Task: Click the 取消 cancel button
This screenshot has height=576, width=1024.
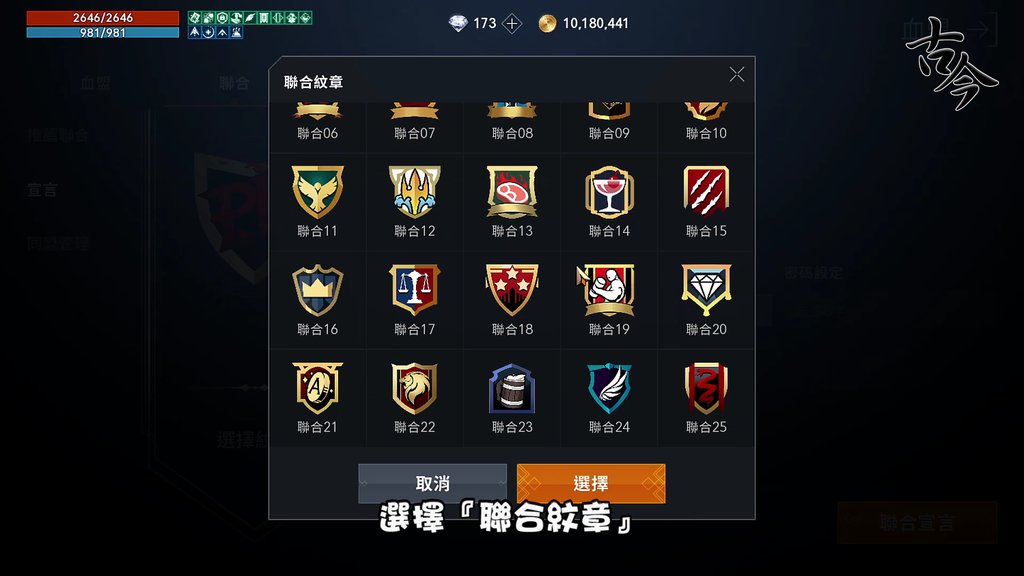Action: pyautogui.click(x=432, y=483)
